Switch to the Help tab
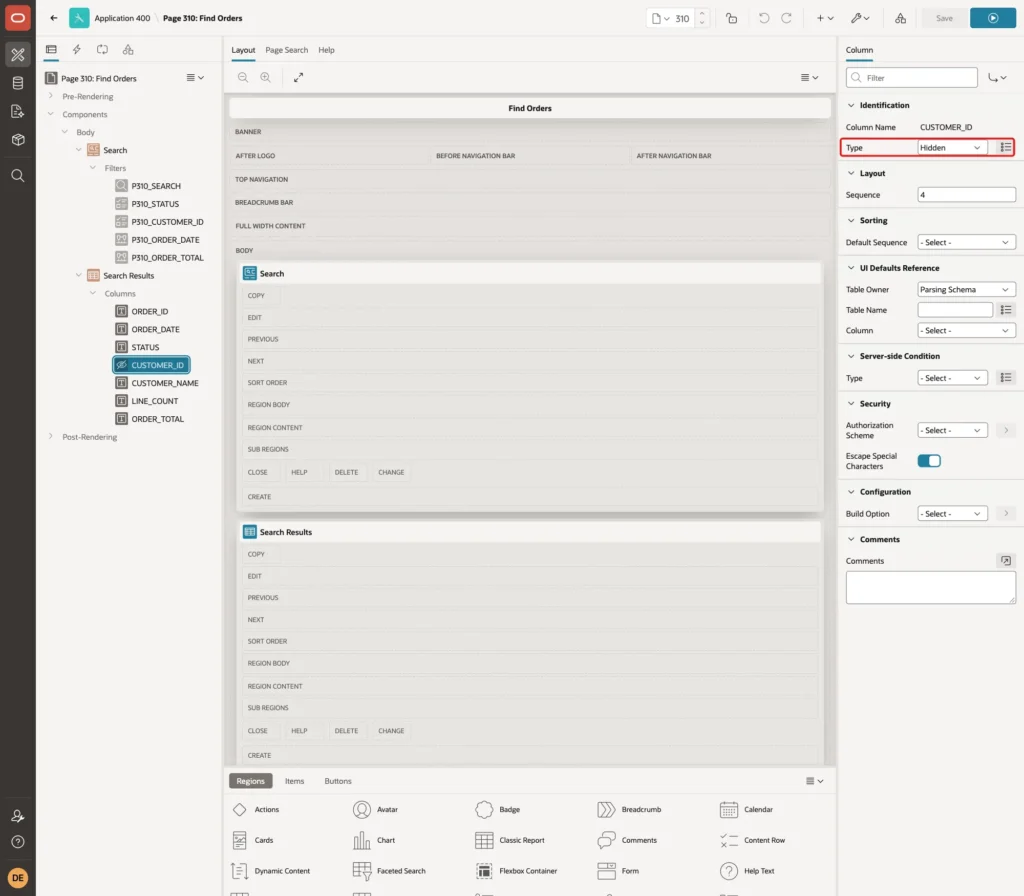Screen dimensions: 1024x896 326,50
